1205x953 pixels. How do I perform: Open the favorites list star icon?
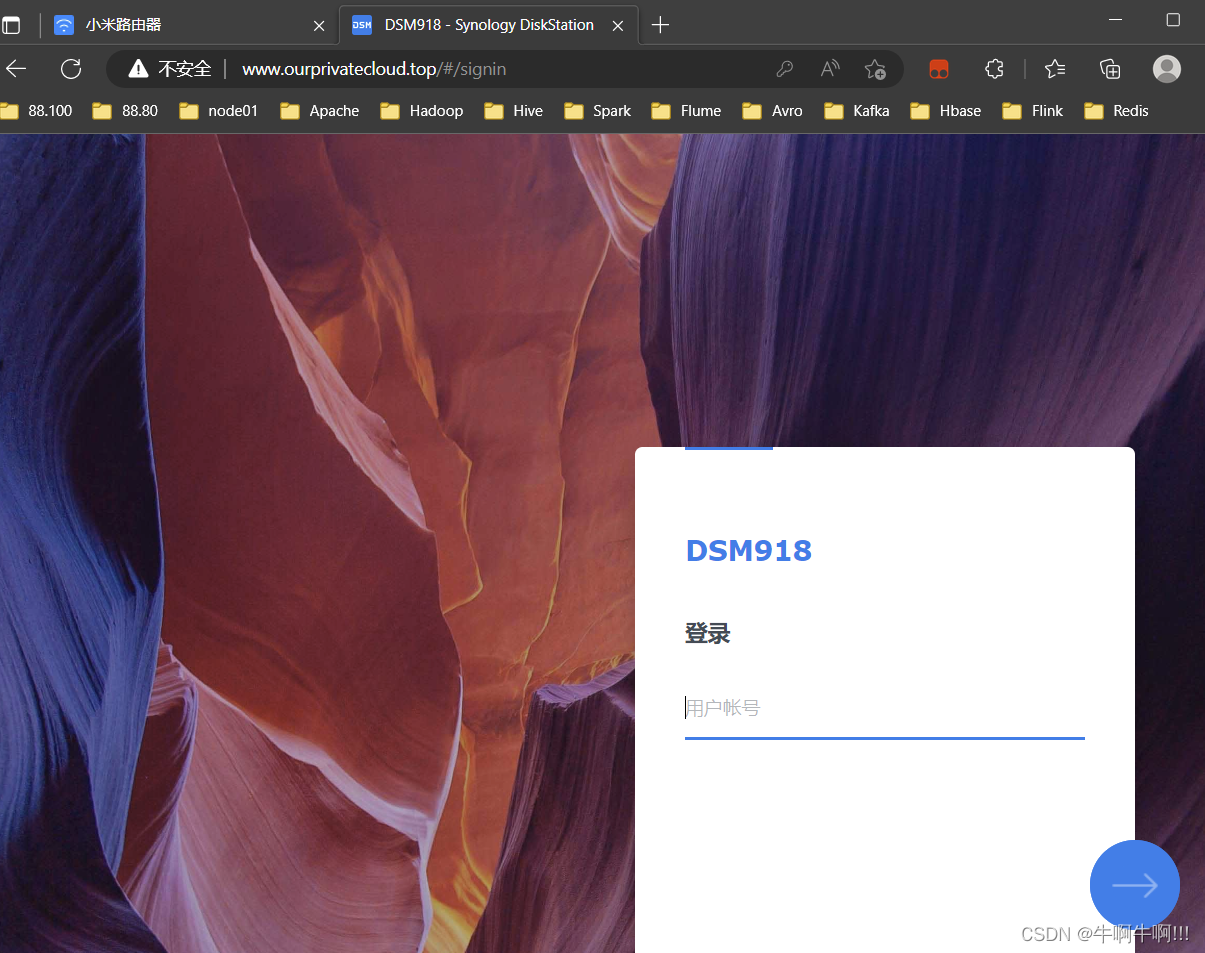tap(1055, 69)
